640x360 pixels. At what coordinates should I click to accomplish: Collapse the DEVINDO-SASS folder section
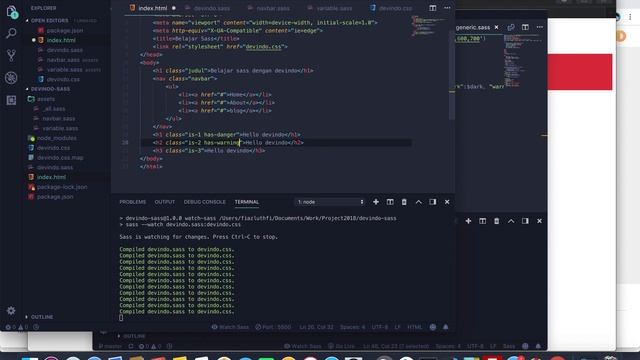50,89
